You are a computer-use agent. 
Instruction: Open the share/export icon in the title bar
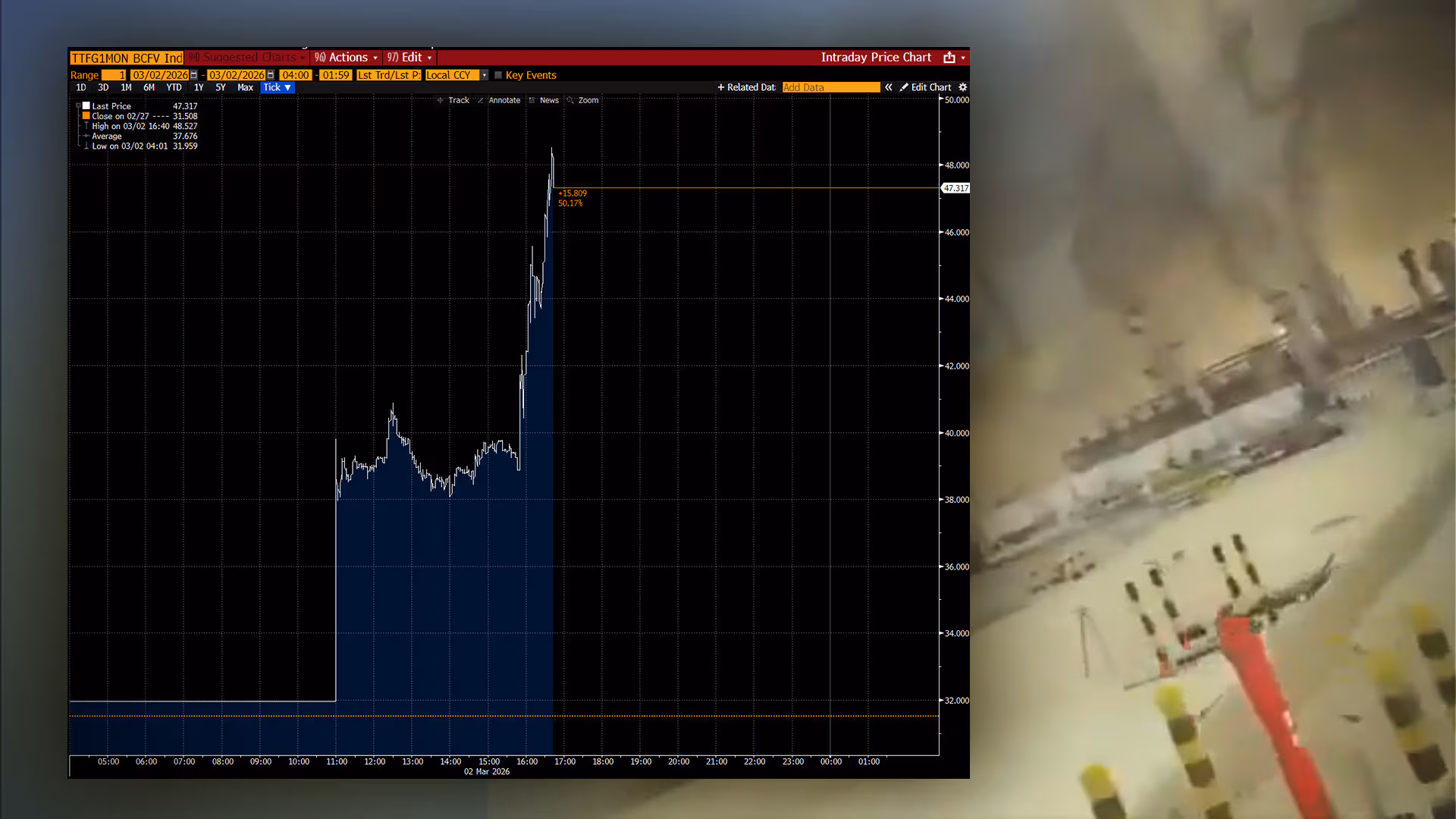tap(949, 58)
